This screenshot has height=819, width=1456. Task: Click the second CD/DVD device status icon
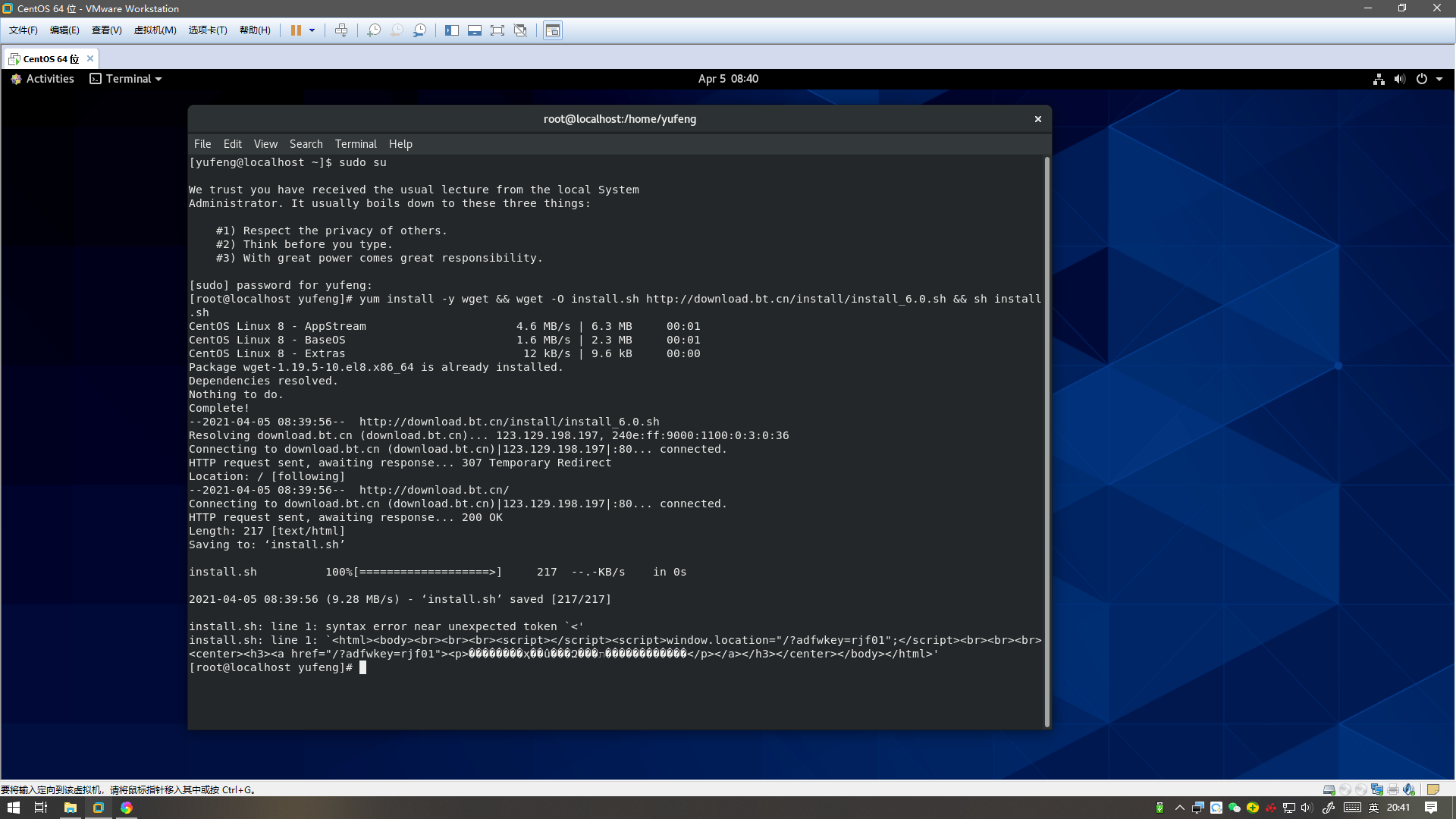1361,789
